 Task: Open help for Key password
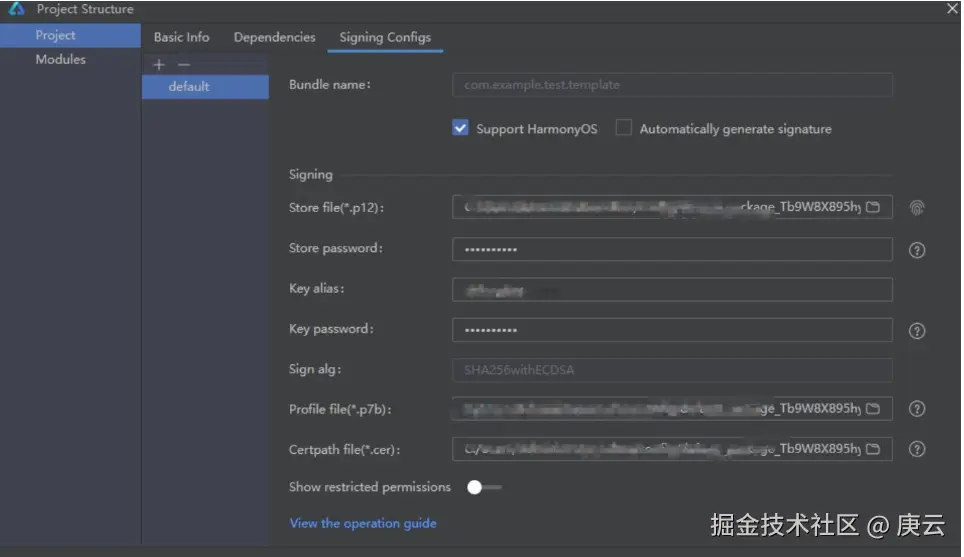click(x=917, y=331)
